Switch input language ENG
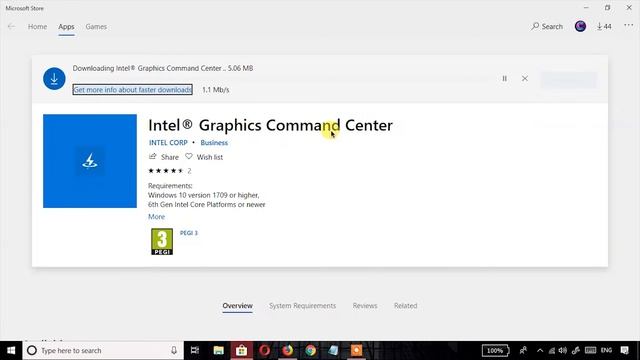The image size is (640, 360). coord(607,350)
